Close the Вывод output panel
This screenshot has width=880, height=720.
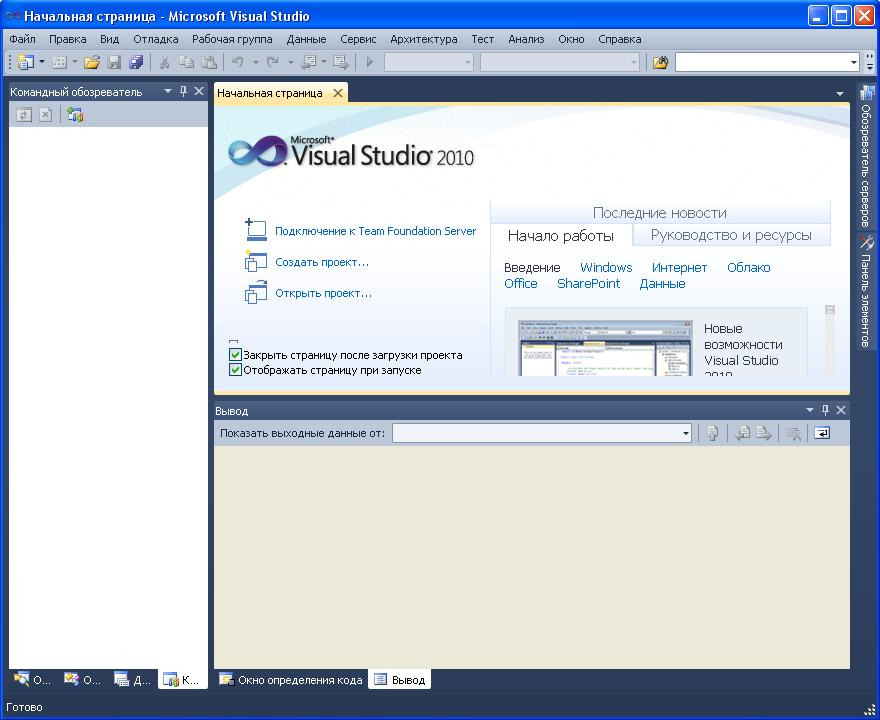[x=841, y=410]
